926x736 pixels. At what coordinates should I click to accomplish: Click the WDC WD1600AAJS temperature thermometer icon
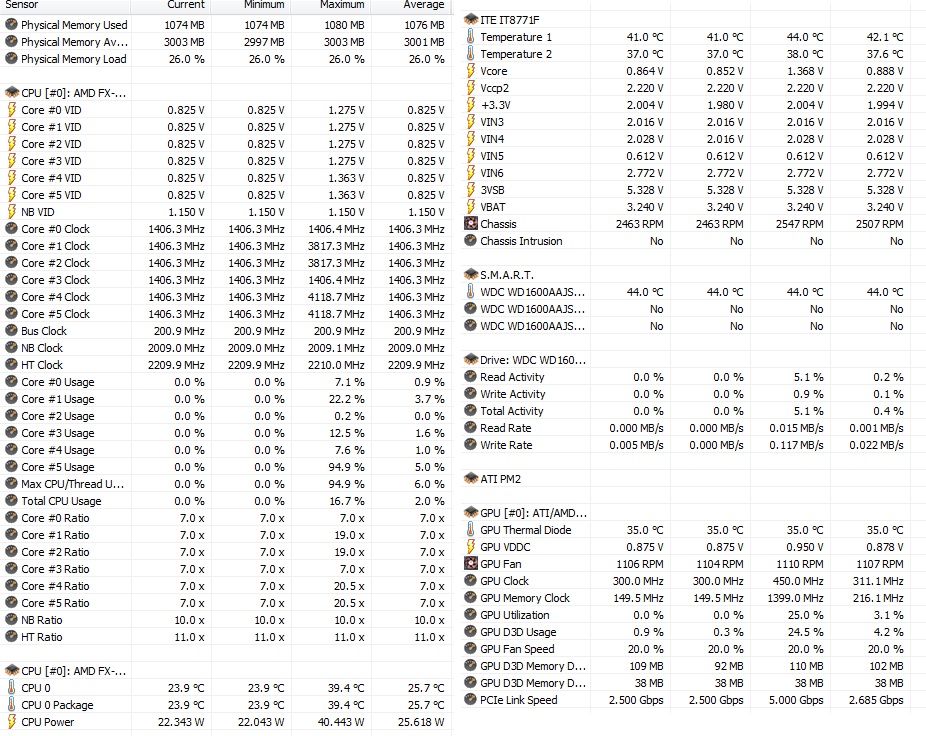pos(471,292)
